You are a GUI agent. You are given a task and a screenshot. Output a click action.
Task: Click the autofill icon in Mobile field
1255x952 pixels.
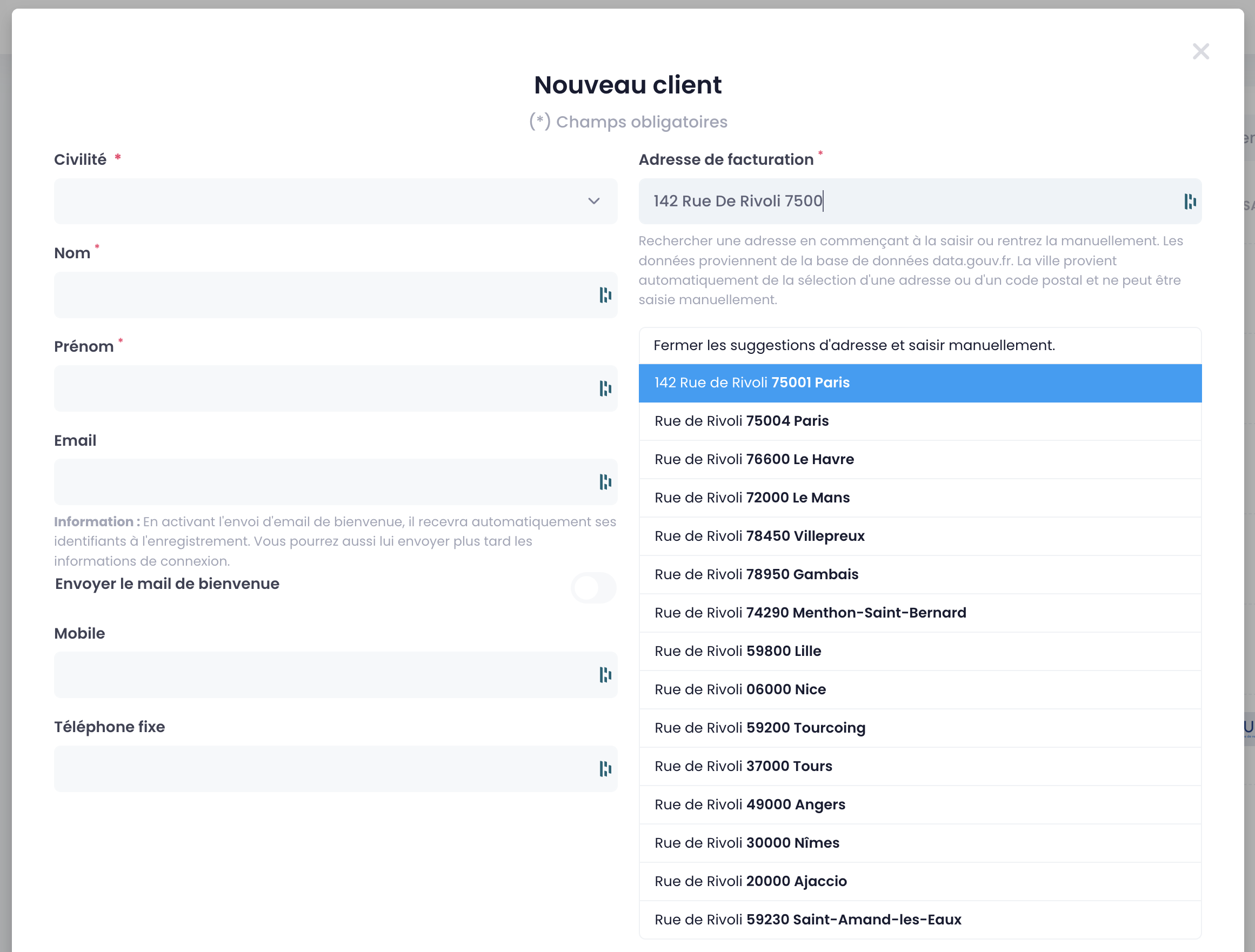pyautogui.click(x=605, y=675)
